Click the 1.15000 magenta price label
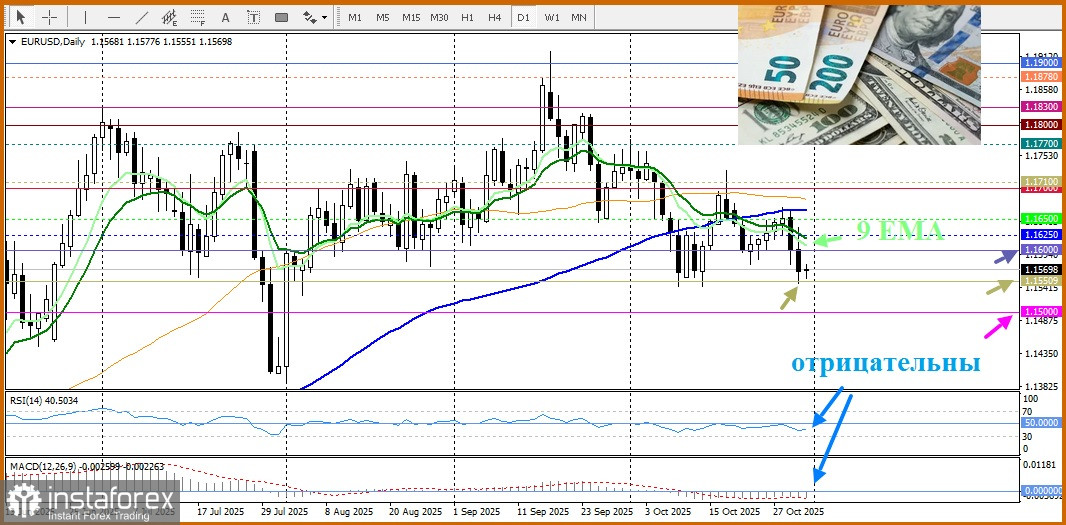Screen dimensions: 1066x525 tap(1040, 311)
